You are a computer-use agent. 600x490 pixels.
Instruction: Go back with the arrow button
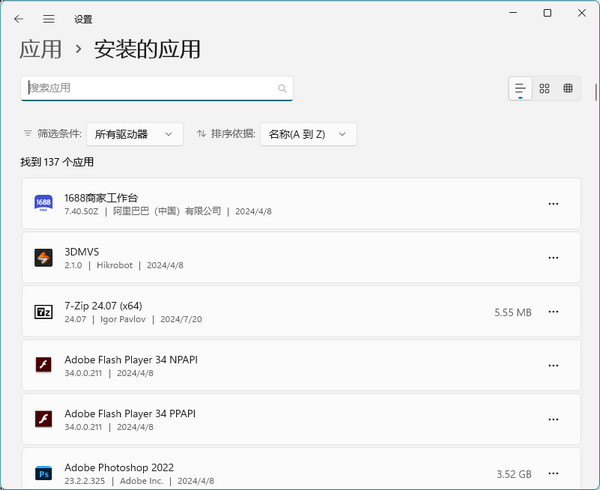tap(18, 19)
